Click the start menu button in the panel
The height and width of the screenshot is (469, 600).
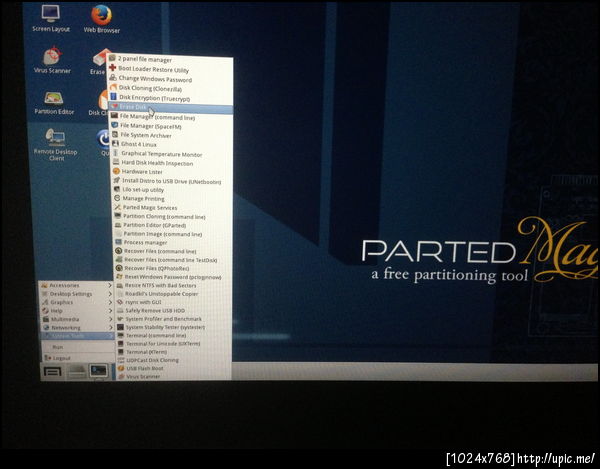(x=52, y=371)
